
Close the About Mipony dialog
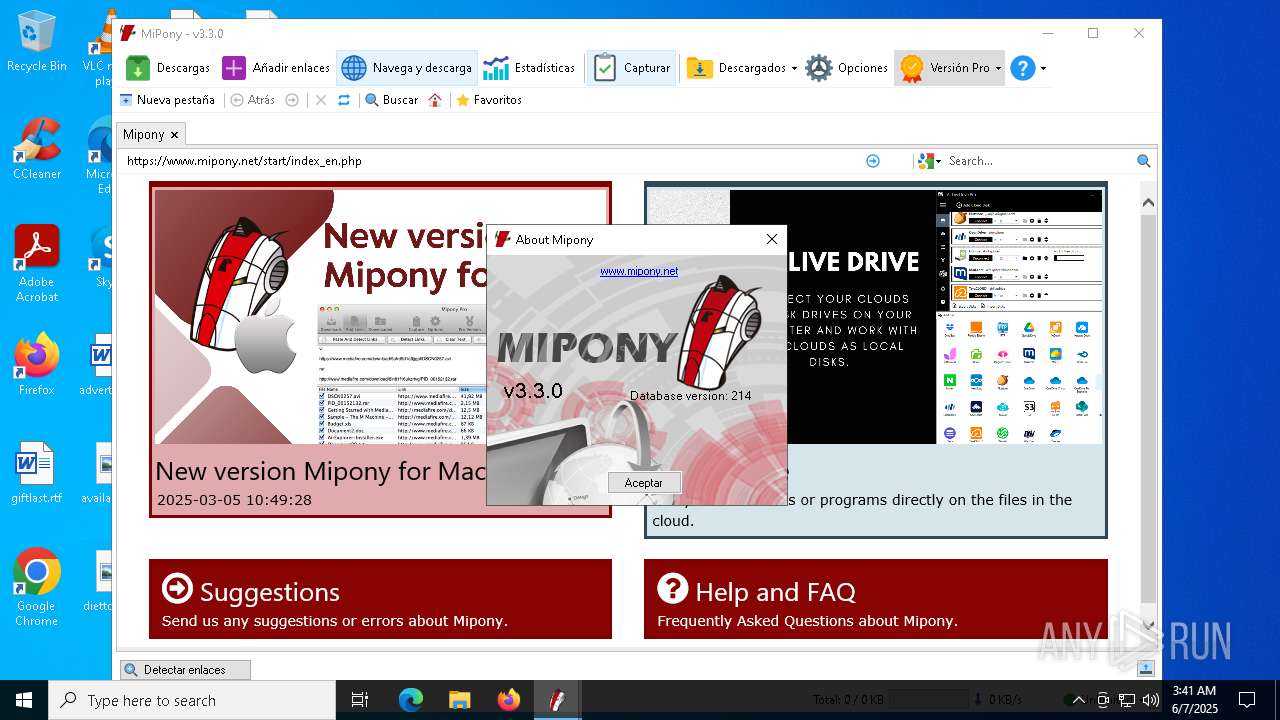(771, 239)
